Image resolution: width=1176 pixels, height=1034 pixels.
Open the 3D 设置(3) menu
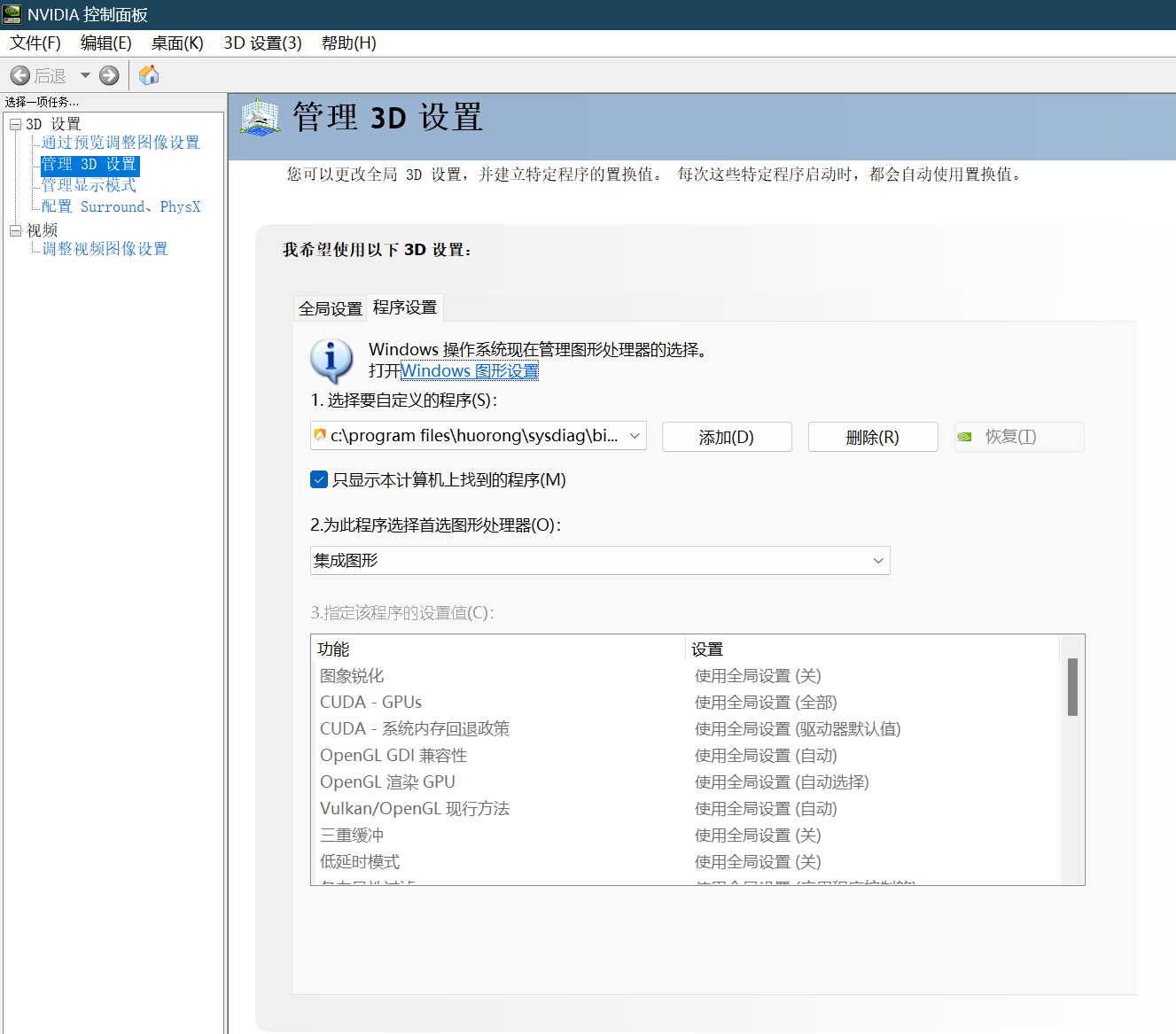click(x=262, y=43)
